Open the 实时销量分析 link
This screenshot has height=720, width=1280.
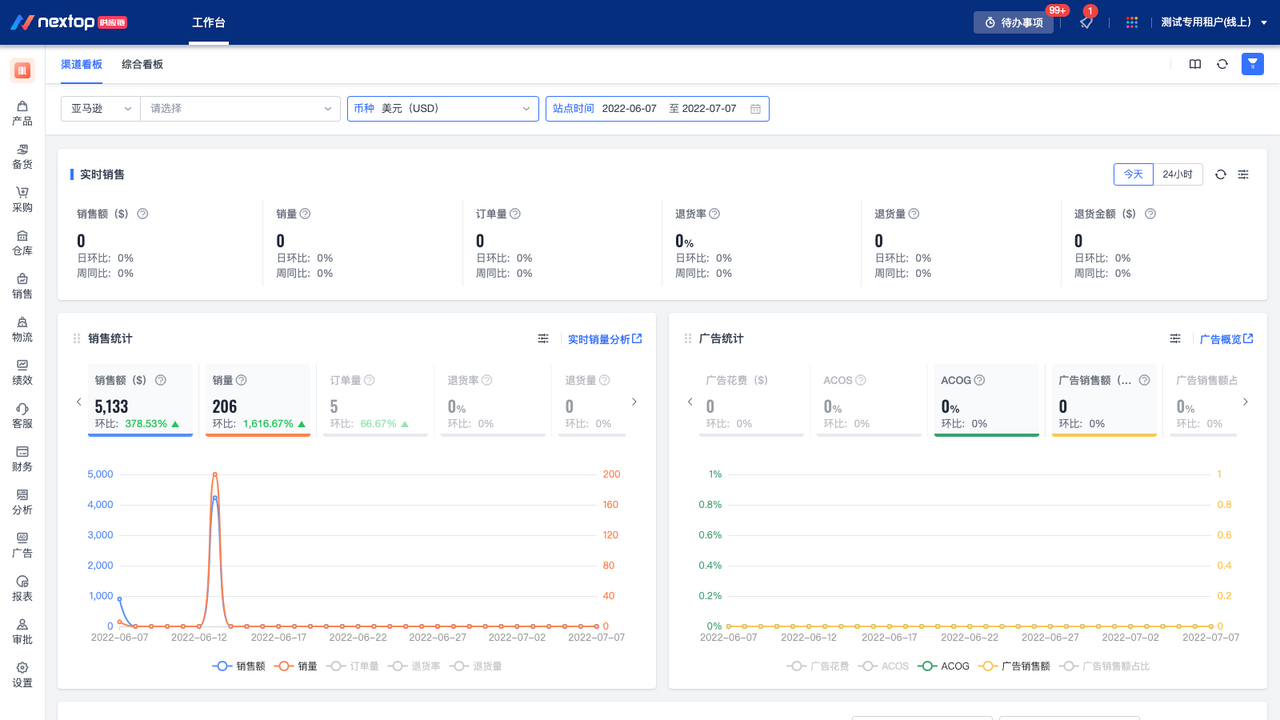605,339
